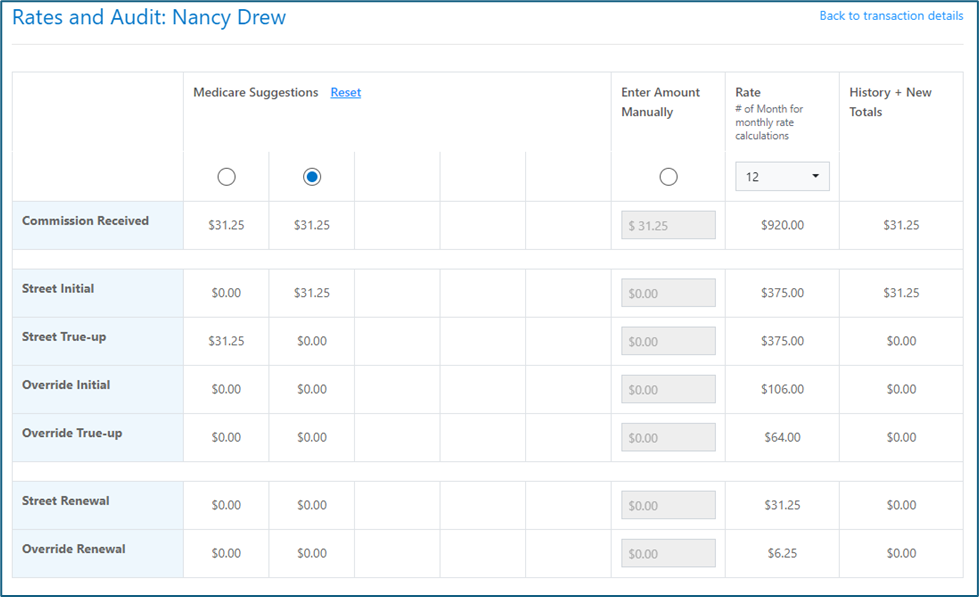Select the Street Initial row label
This screenshot has height=597, width=979.
[58, 289]
